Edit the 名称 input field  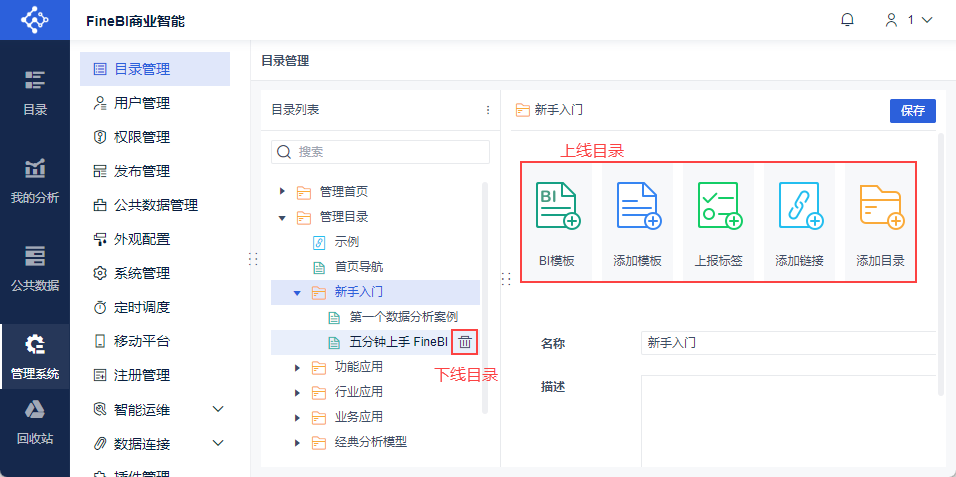[x=788, y=343]
